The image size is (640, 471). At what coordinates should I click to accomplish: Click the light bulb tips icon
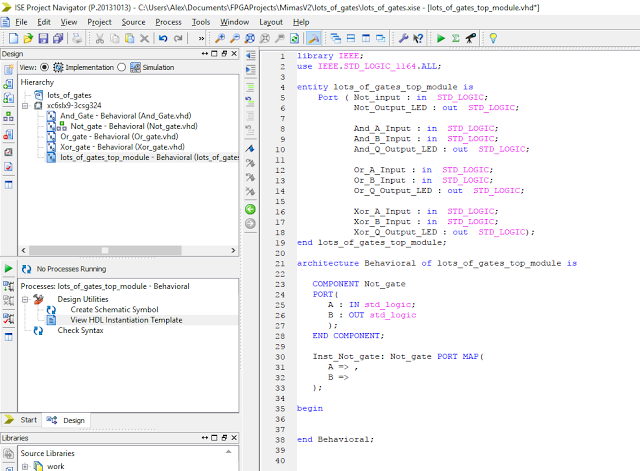tap(492, 38)
